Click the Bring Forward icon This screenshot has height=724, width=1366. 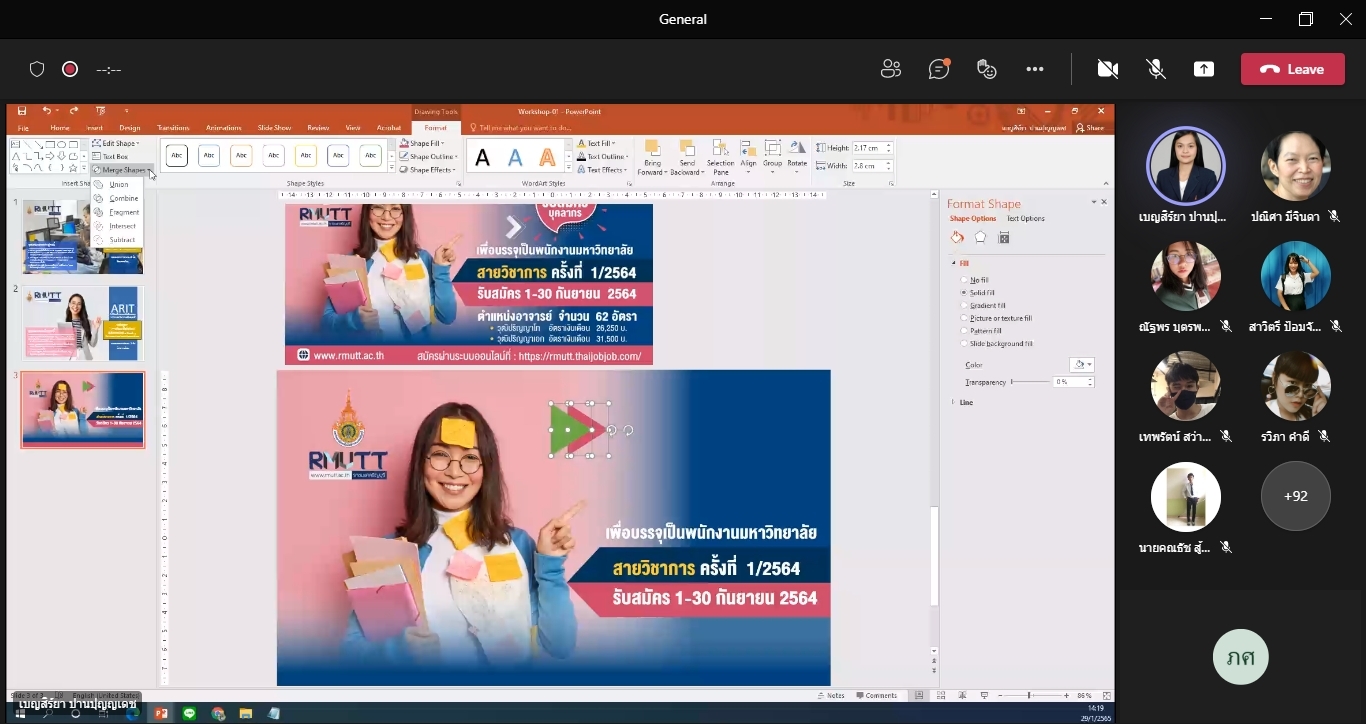pos(652,148)
